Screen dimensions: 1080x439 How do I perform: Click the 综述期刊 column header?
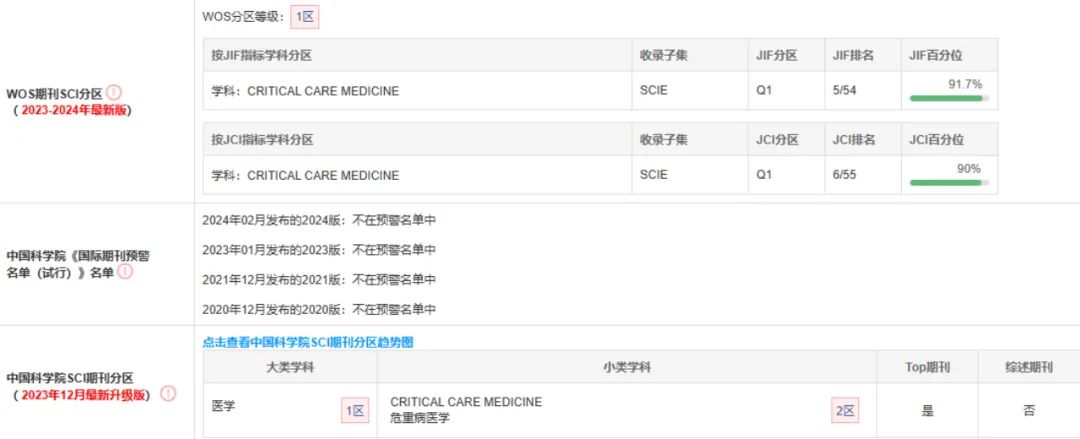tap(1028, 367)
